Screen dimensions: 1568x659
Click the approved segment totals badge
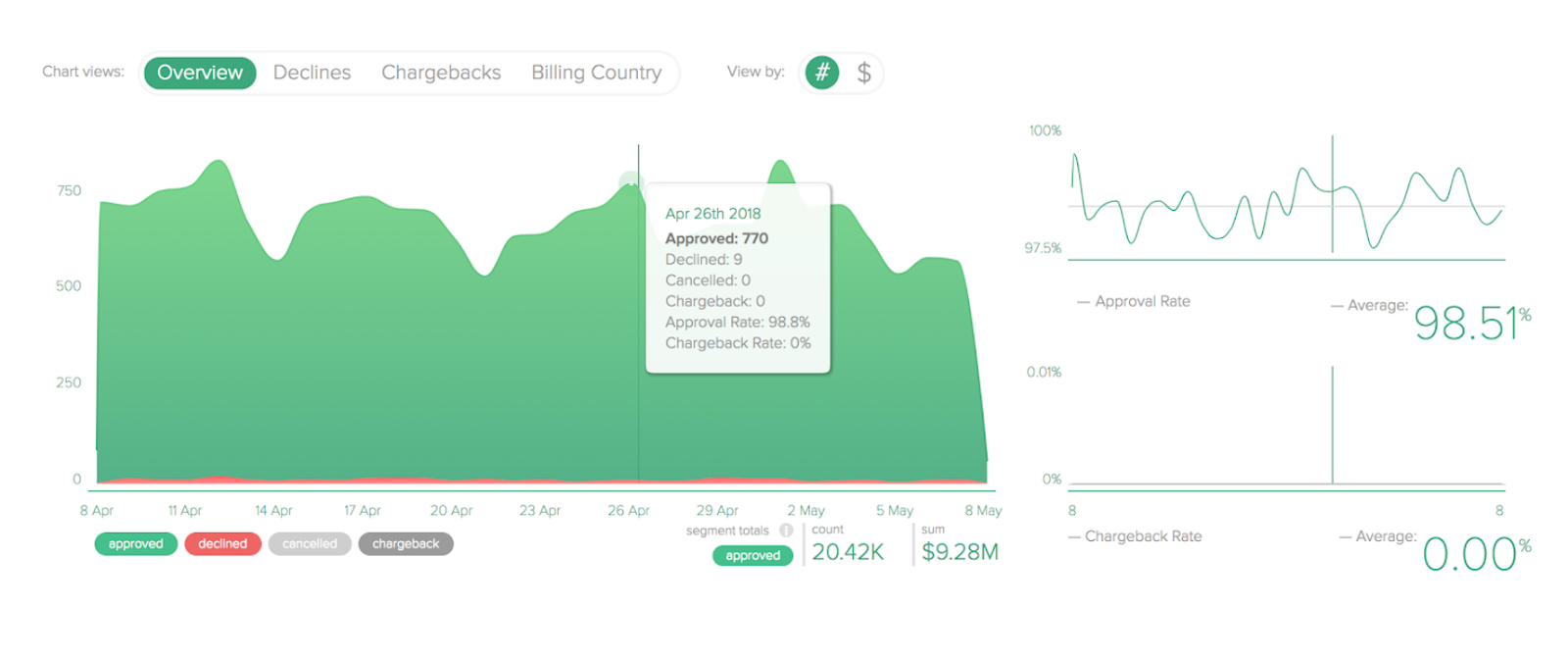[753, 556]
